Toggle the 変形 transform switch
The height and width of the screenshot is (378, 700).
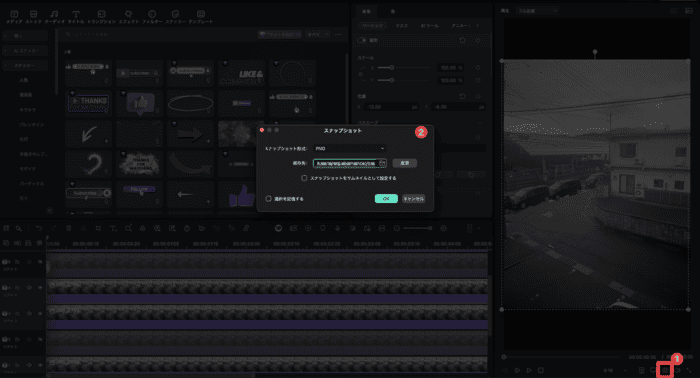tap(362, 40)
